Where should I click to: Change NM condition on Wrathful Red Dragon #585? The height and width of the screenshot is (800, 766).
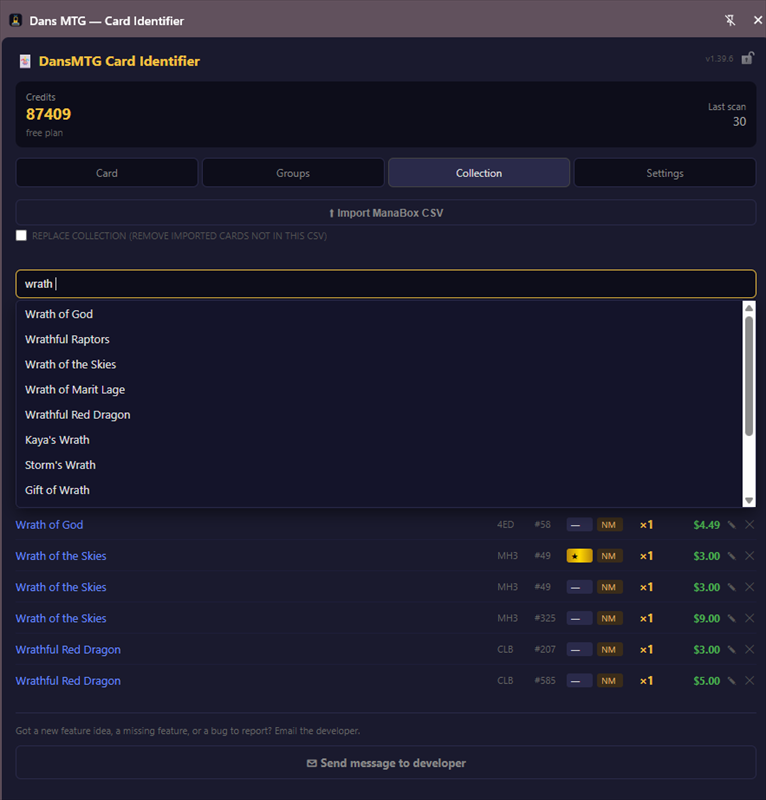click(x=609, y=681)
